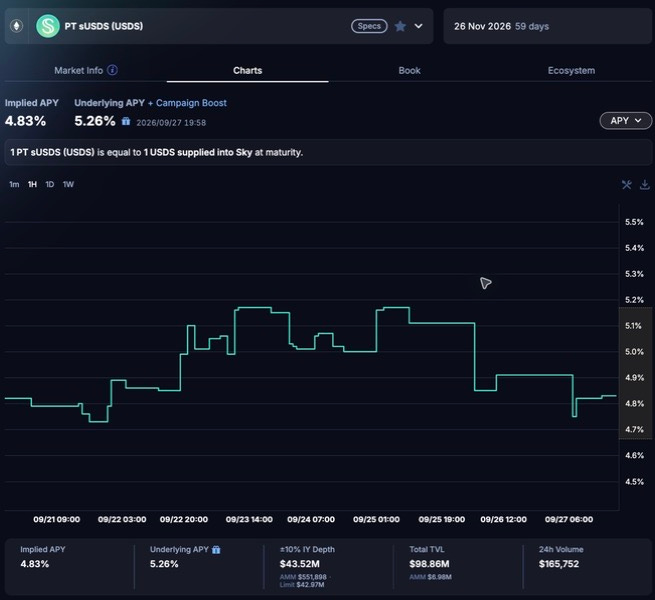Switch to the Book tab

tap(409, 70)
